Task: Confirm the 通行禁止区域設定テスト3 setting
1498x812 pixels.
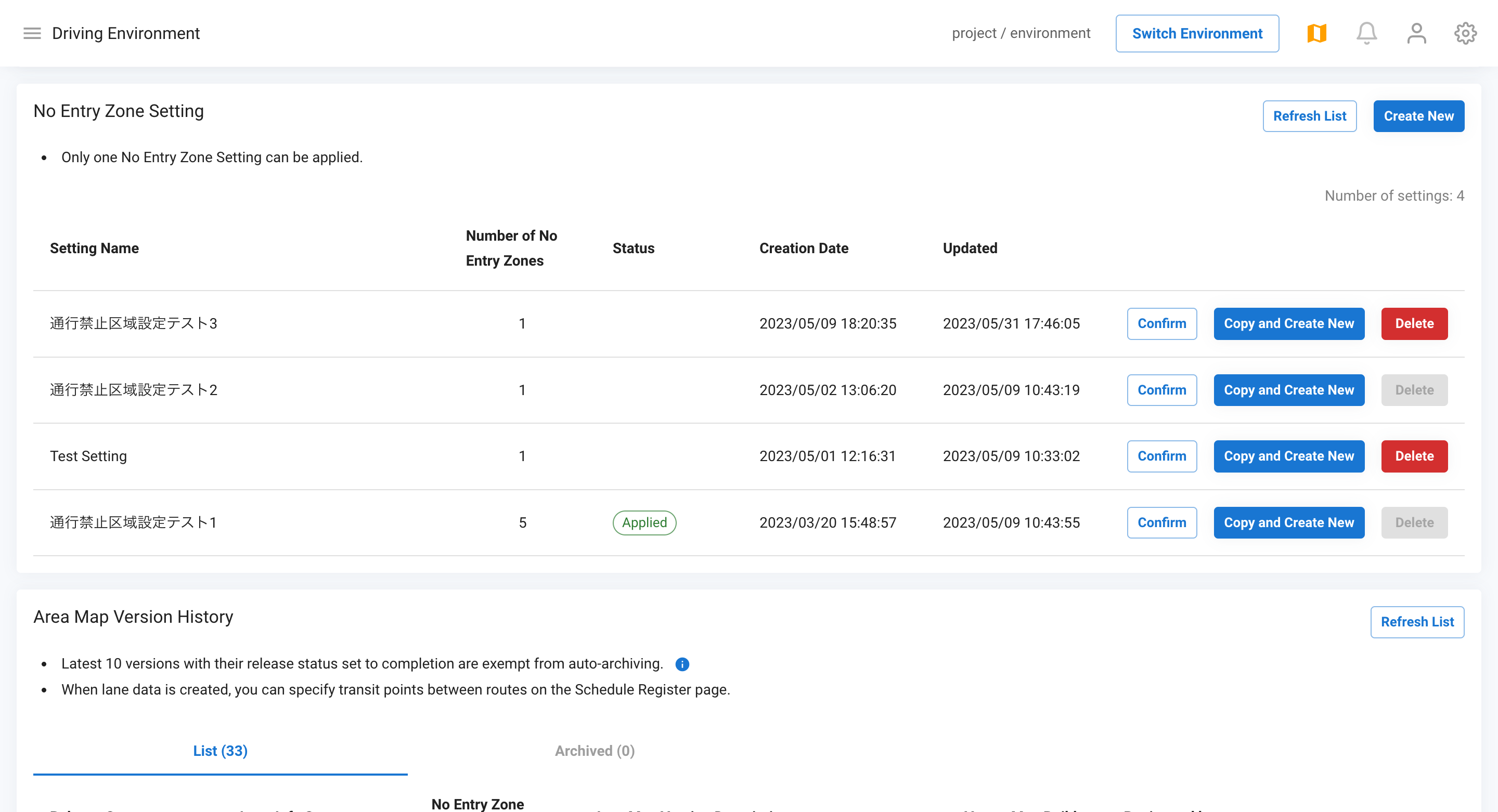Action: 1161,323
